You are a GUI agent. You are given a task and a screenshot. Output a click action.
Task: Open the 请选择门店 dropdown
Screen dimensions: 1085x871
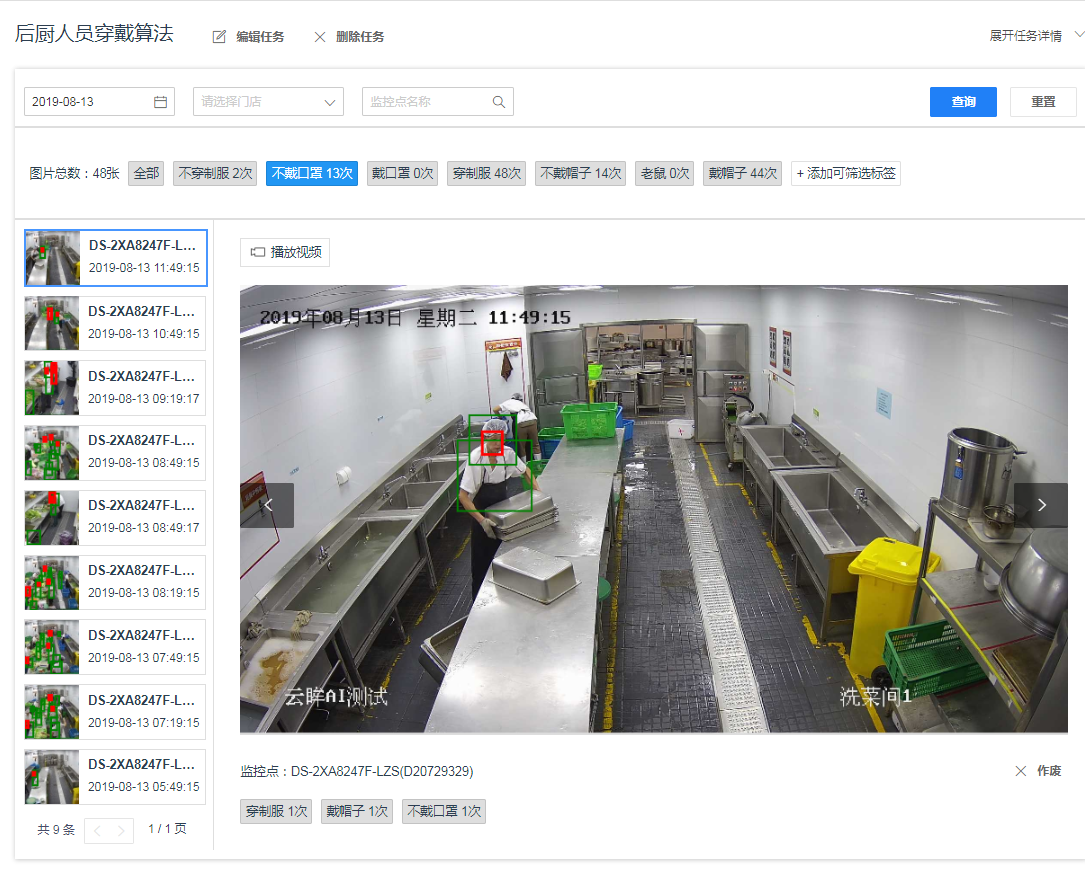click(267, 101)
